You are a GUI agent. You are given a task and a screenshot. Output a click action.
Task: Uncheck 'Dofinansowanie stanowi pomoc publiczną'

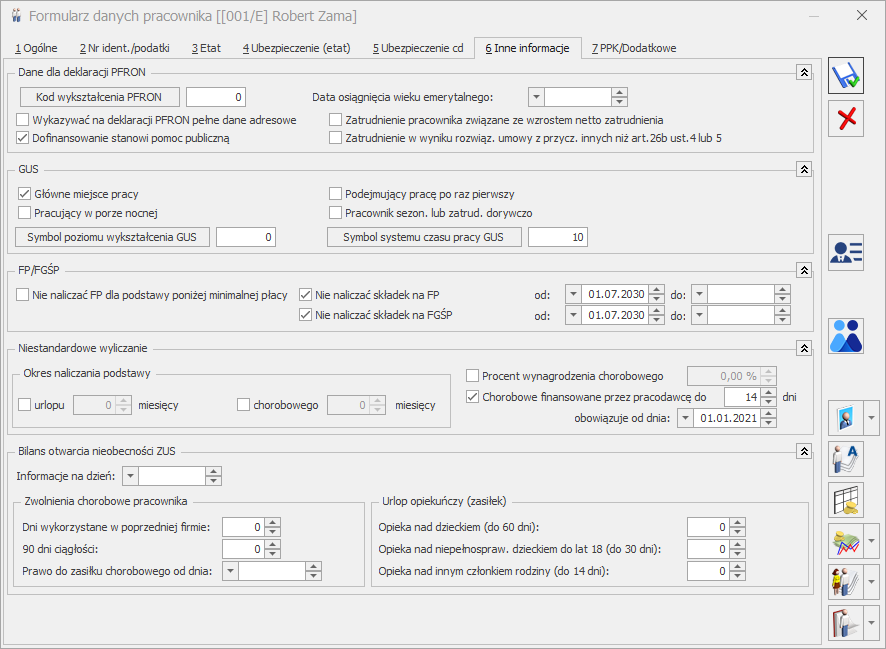(23, 138)
